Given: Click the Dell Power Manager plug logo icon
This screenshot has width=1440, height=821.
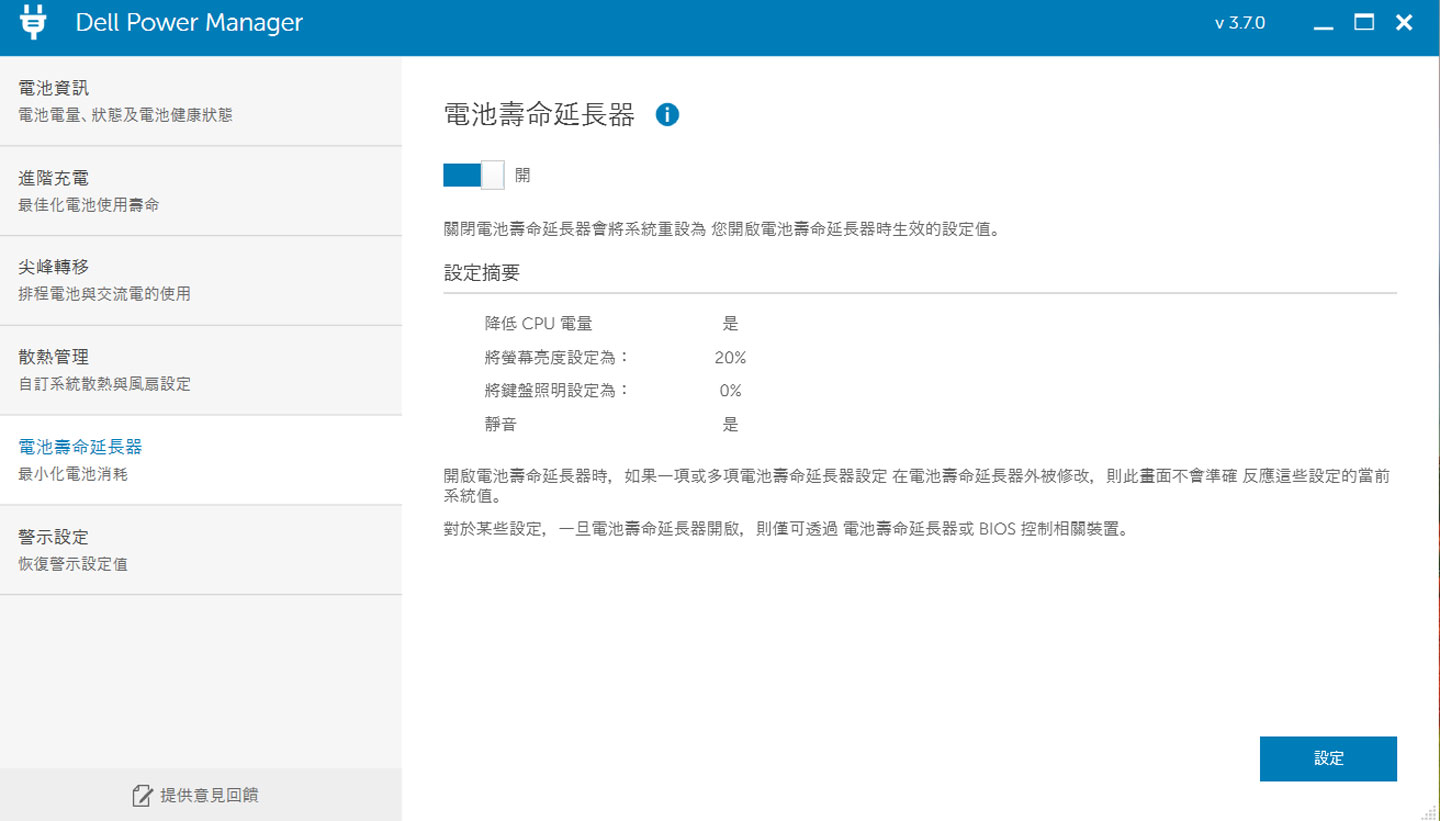Looking at the screenshot, I should click(34, 22).
